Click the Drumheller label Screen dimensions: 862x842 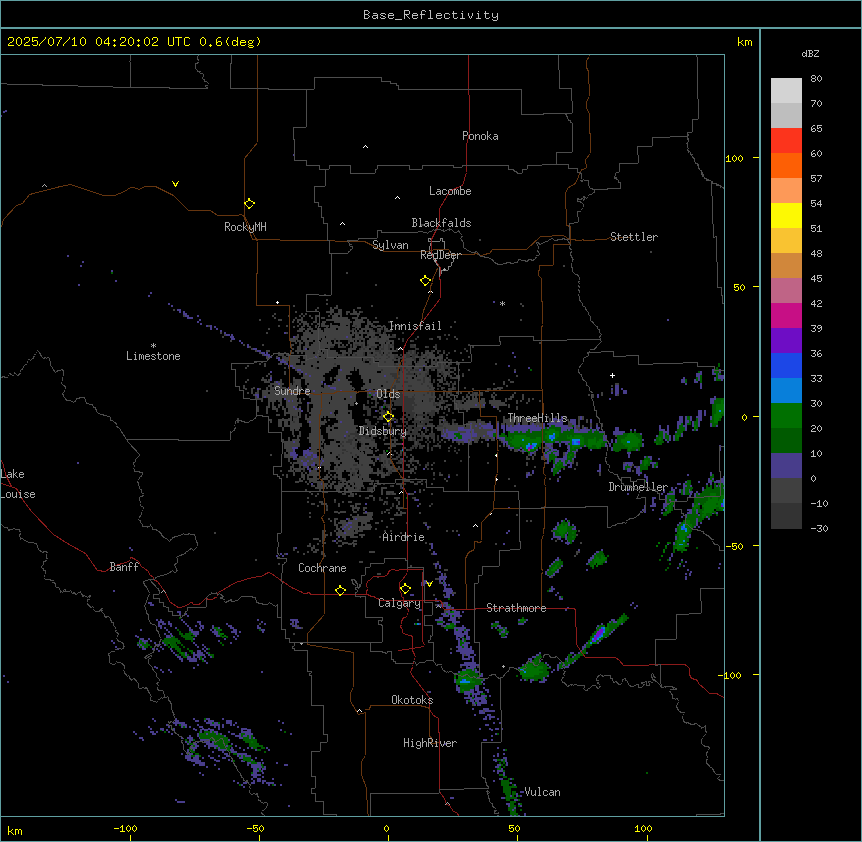tap(638, 487)
